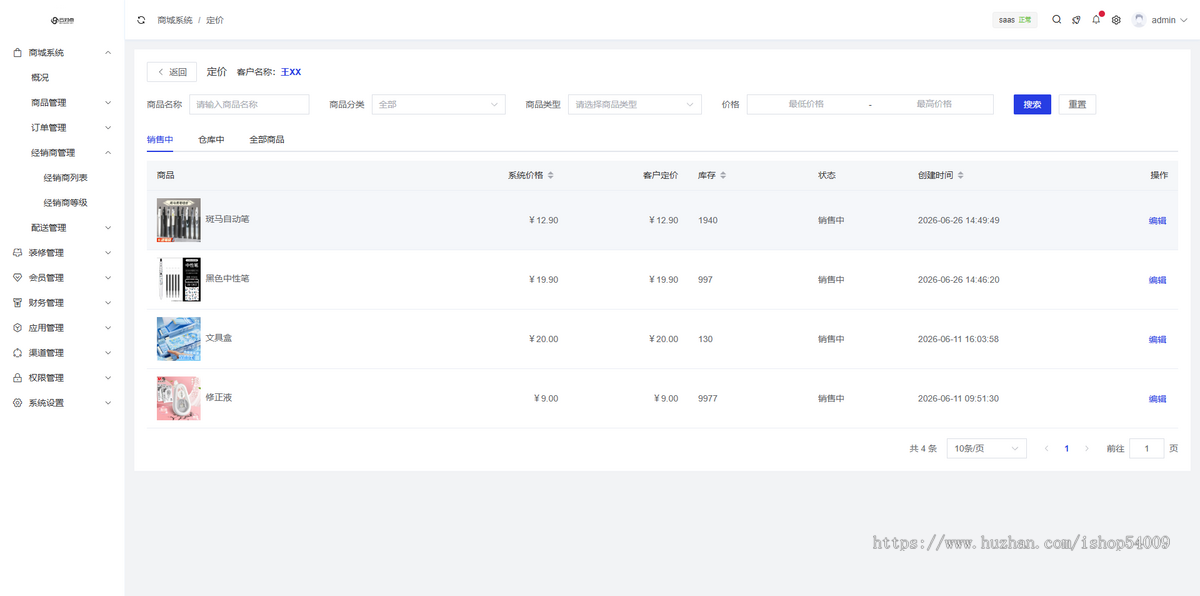Switch to the 销售中 tab
1200x596 pixels.
point(160,140)
